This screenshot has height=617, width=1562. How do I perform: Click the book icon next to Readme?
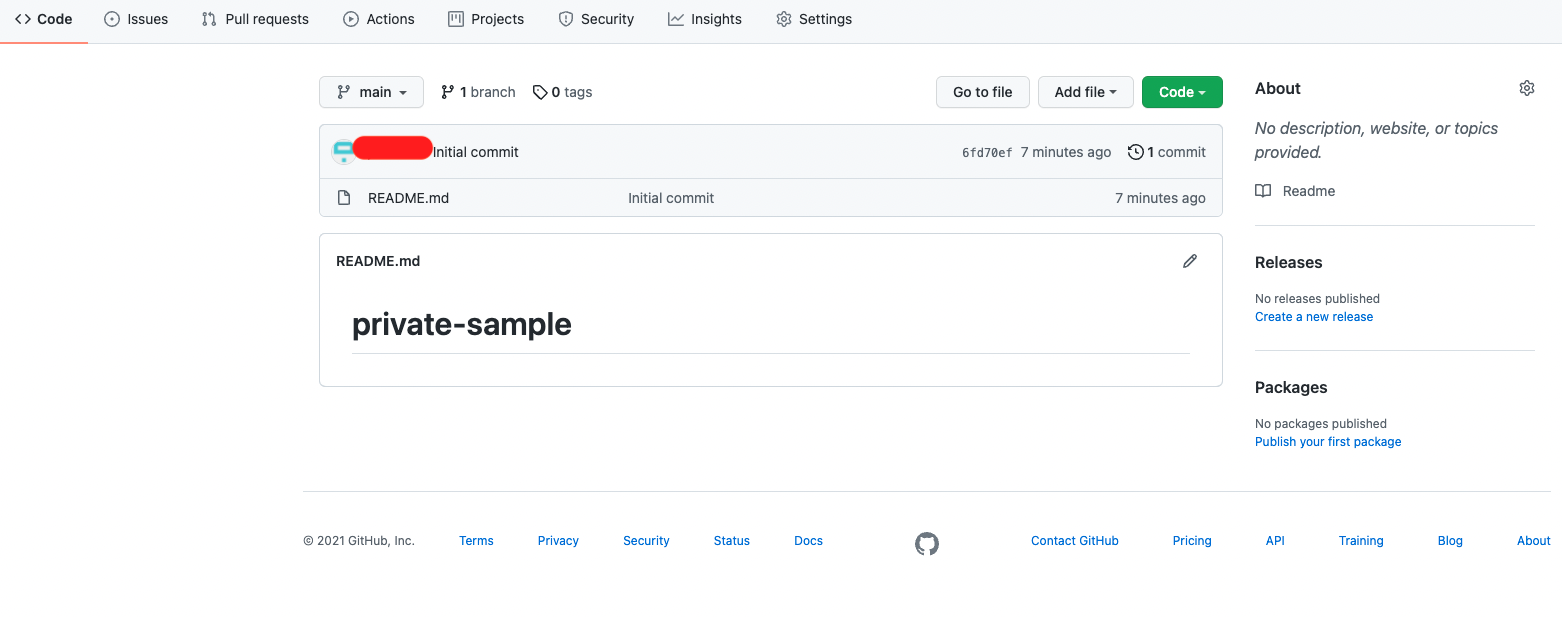coord(1263,191)
